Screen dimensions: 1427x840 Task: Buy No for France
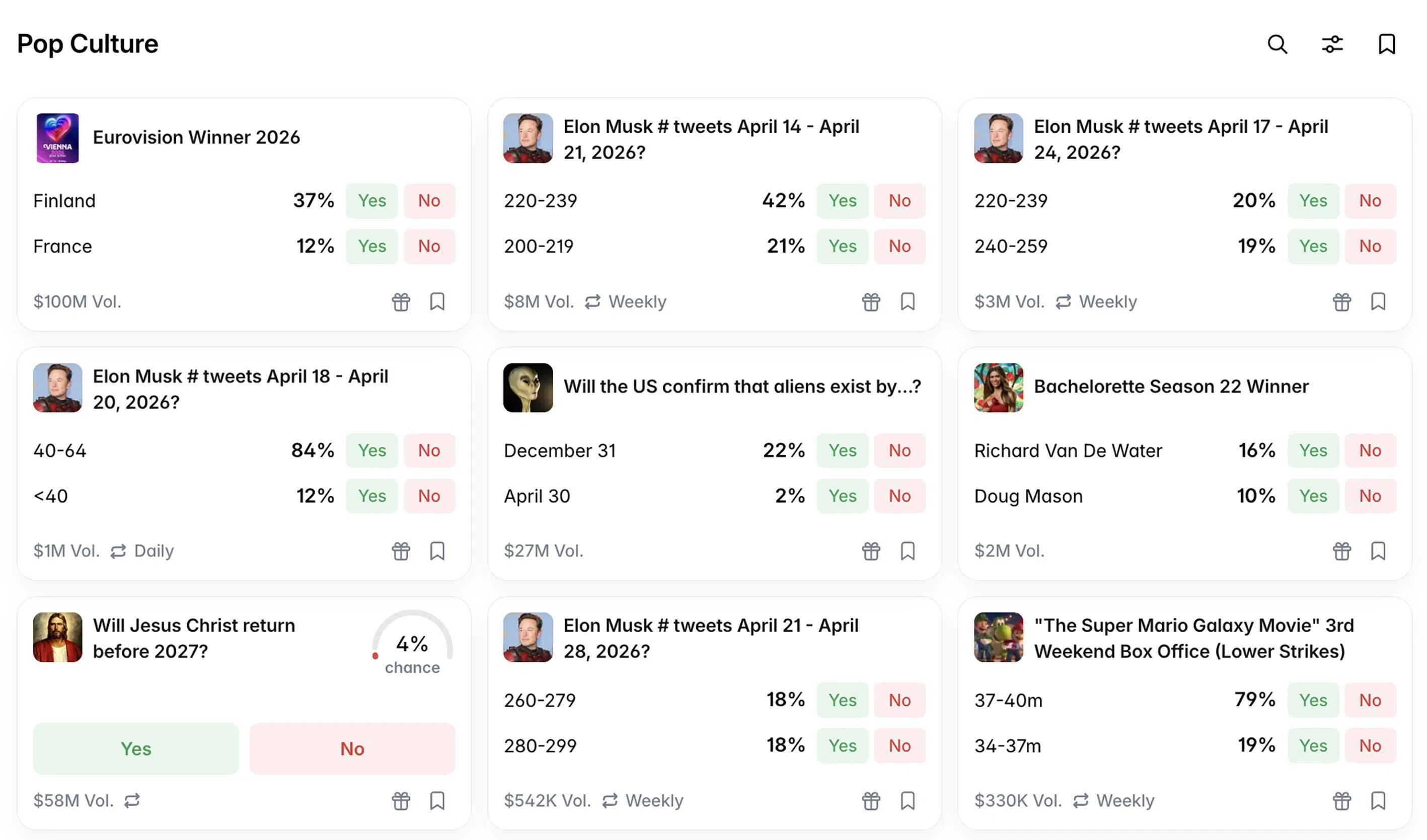pos(429,246)
